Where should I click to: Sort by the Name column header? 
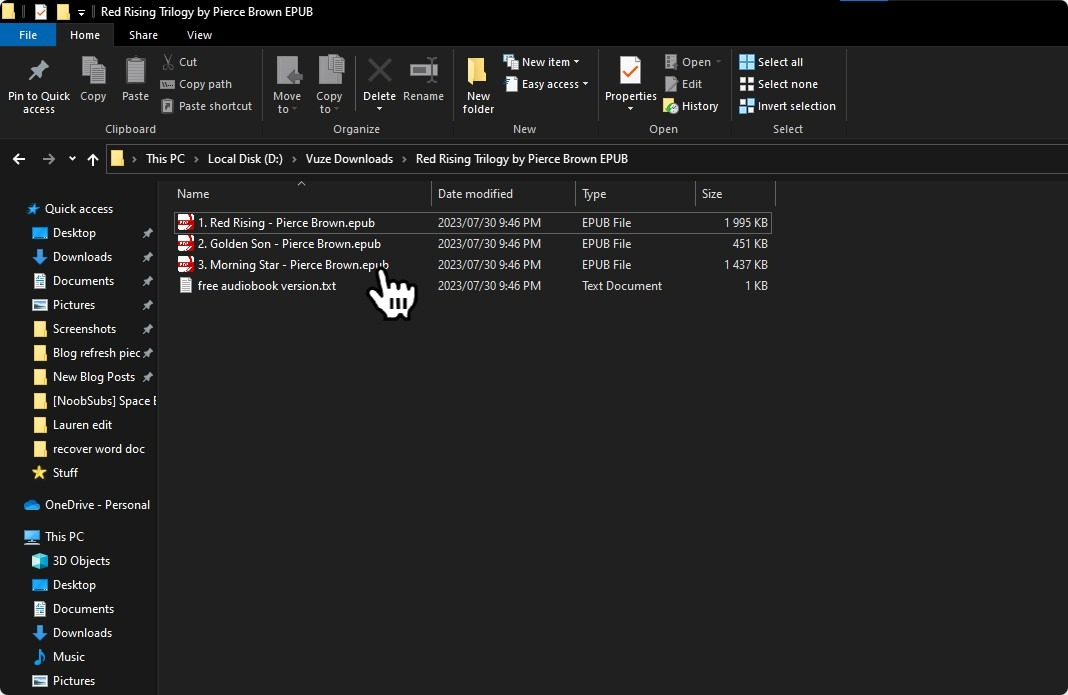[x=301, y=194]
